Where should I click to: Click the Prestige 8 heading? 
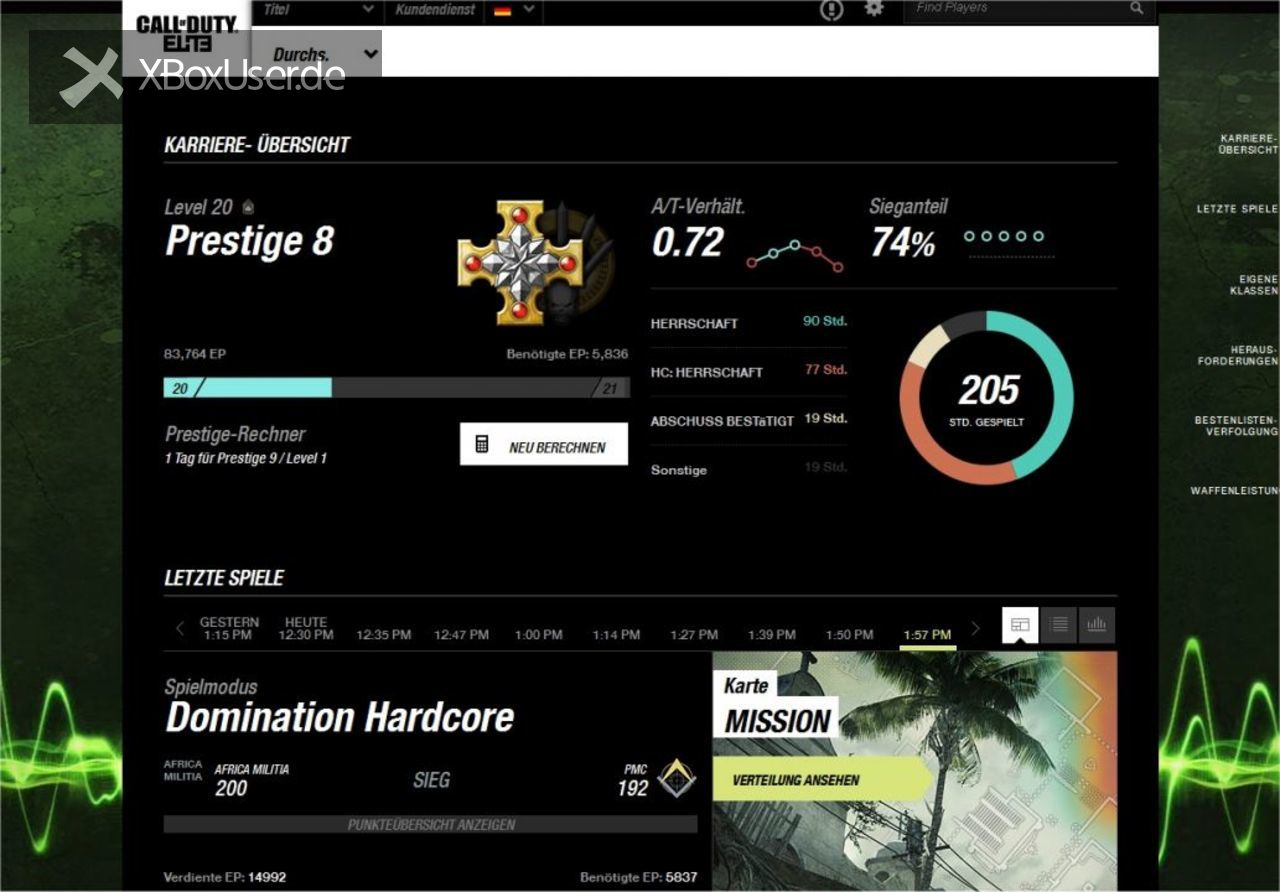249,242
